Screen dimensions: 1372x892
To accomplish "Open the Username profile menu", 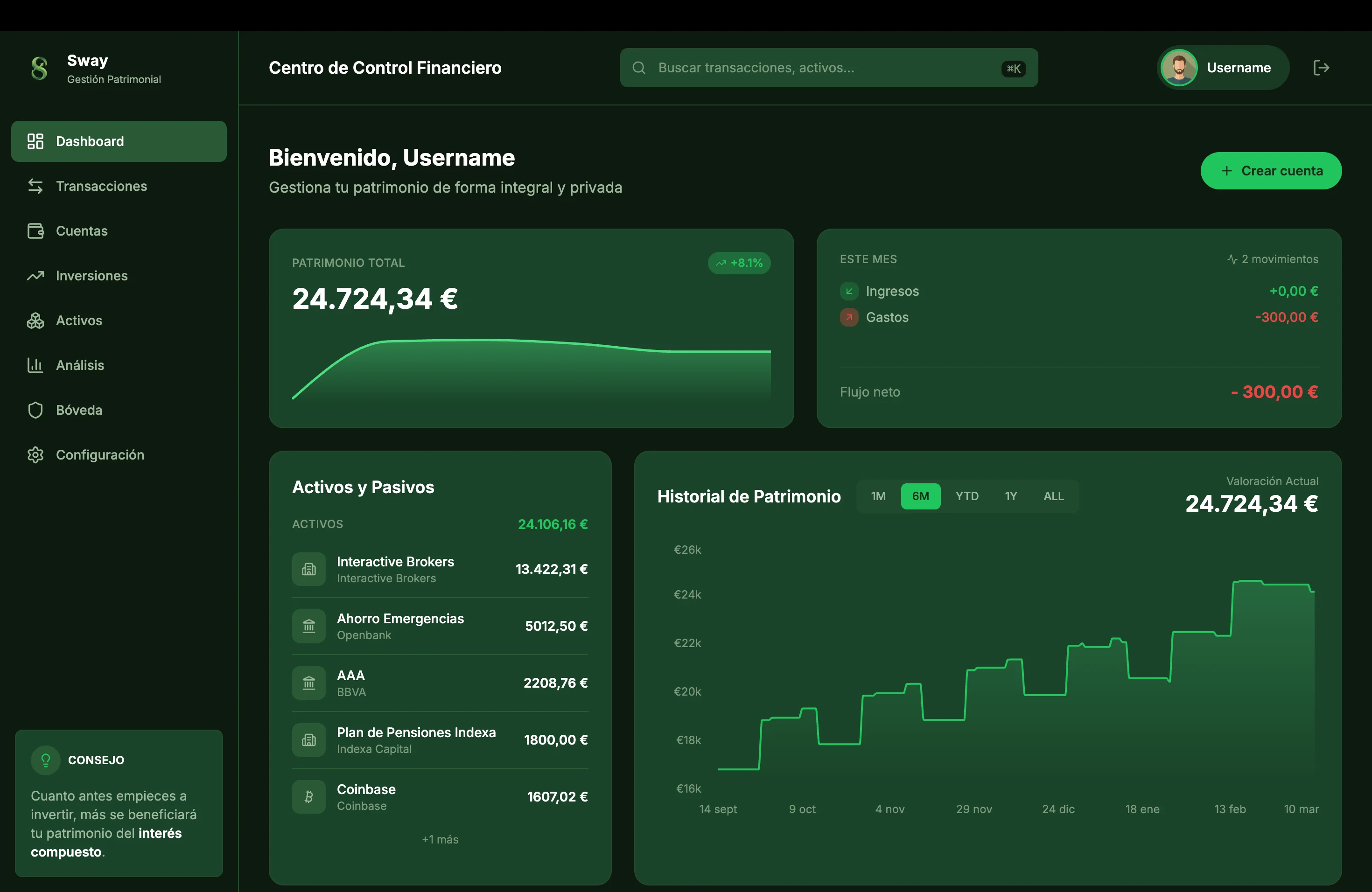I will [1223, 68].
